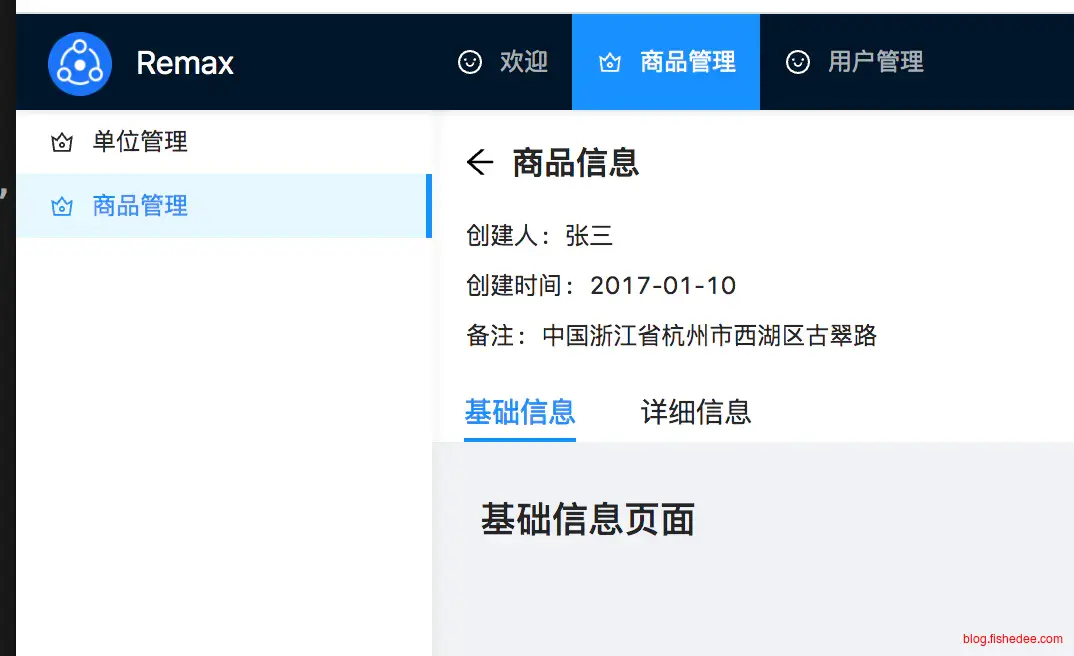Click the blog.fishedee.com watermark link
The image size is (1074, 656).
(x=1012, y=638)
